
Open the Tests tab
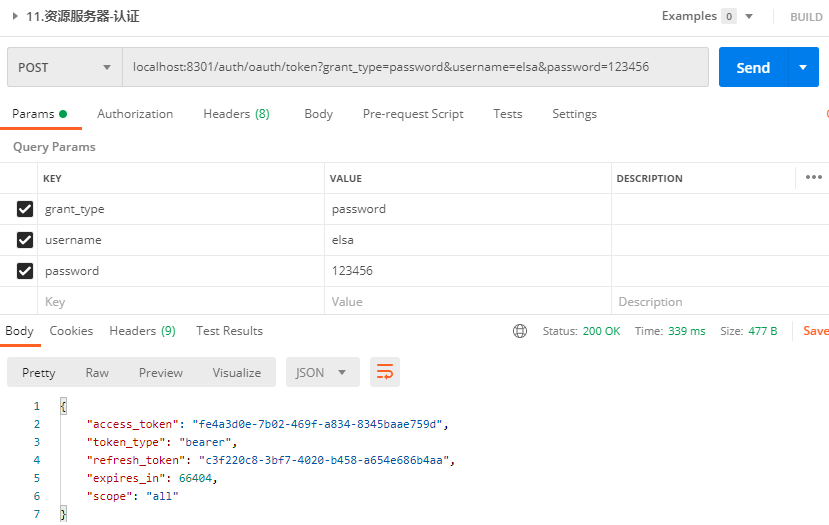coord(508,114)
